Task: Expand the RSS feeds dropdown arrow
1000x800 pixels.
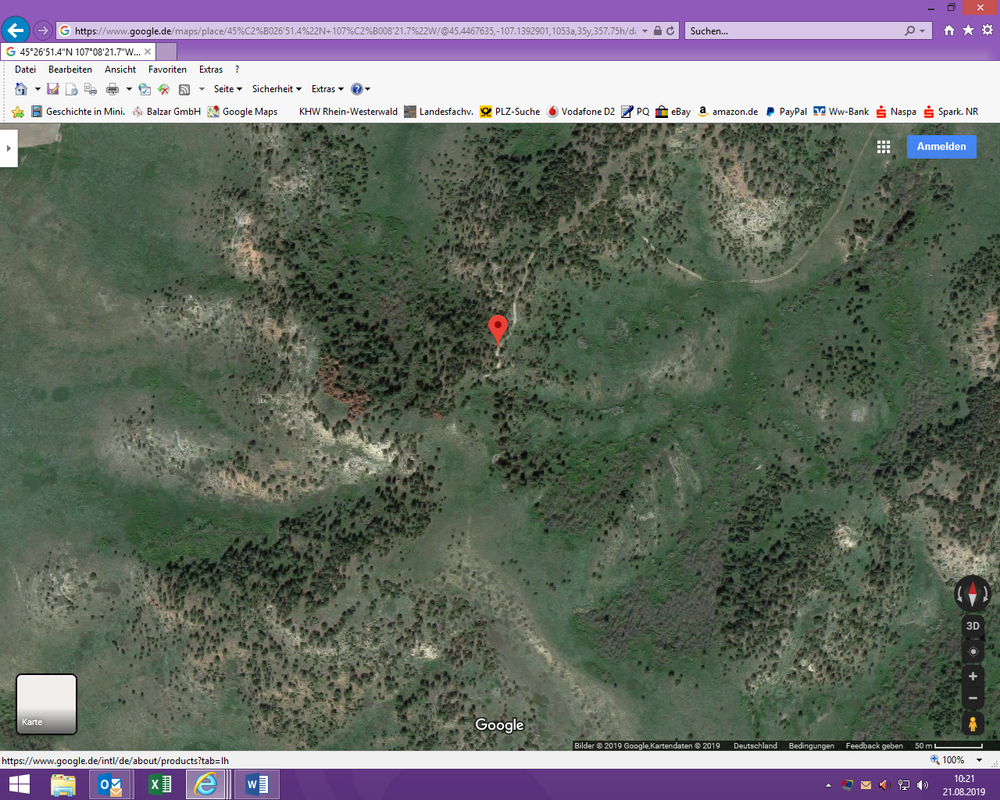Action: (202, 89)
